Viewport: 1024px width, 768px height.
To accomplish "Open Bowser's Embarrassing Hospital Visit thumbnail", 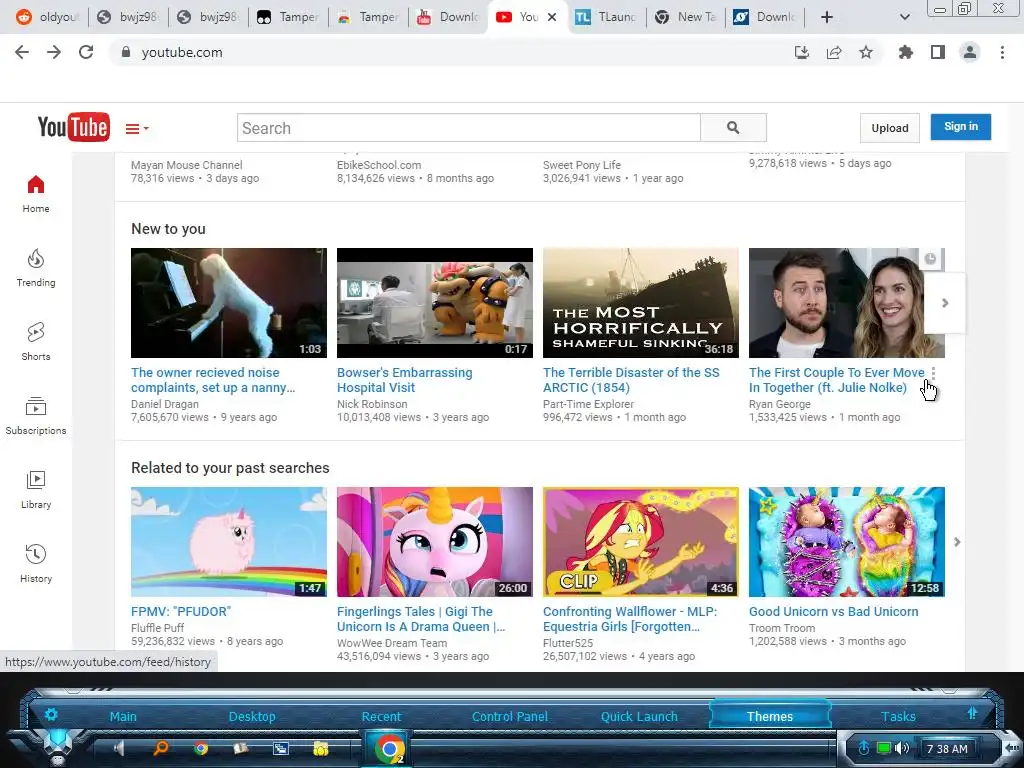I will pos(435,303).
